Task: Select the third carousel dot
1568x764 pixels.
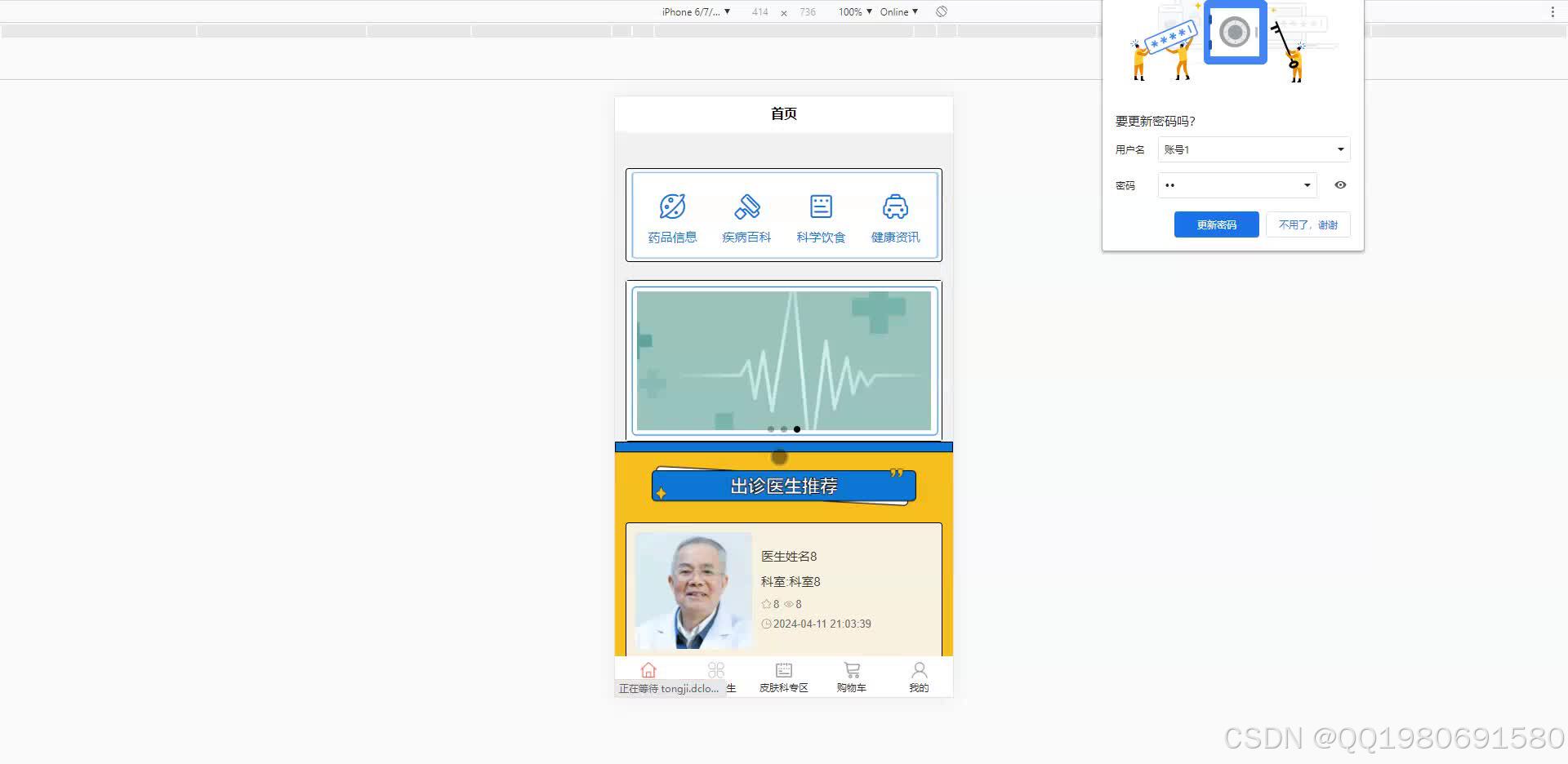Action: tap(797, 429)
